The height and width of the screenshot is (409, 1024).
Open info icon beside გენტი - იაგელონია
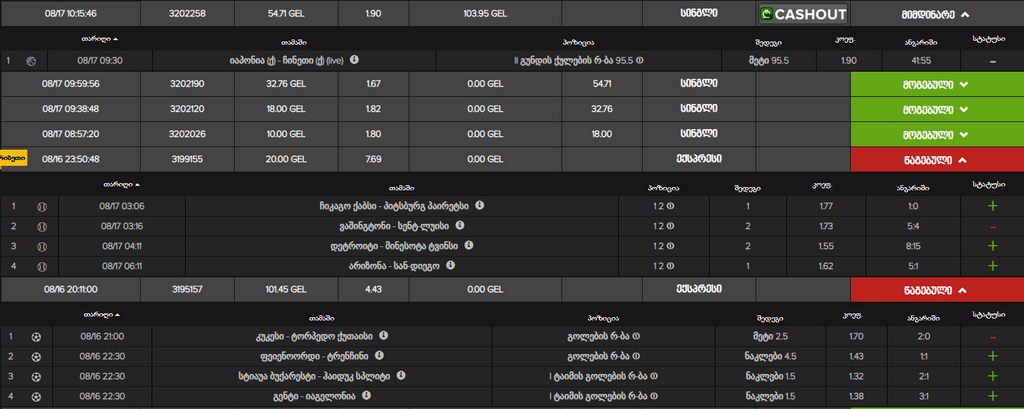coord(367,395)
